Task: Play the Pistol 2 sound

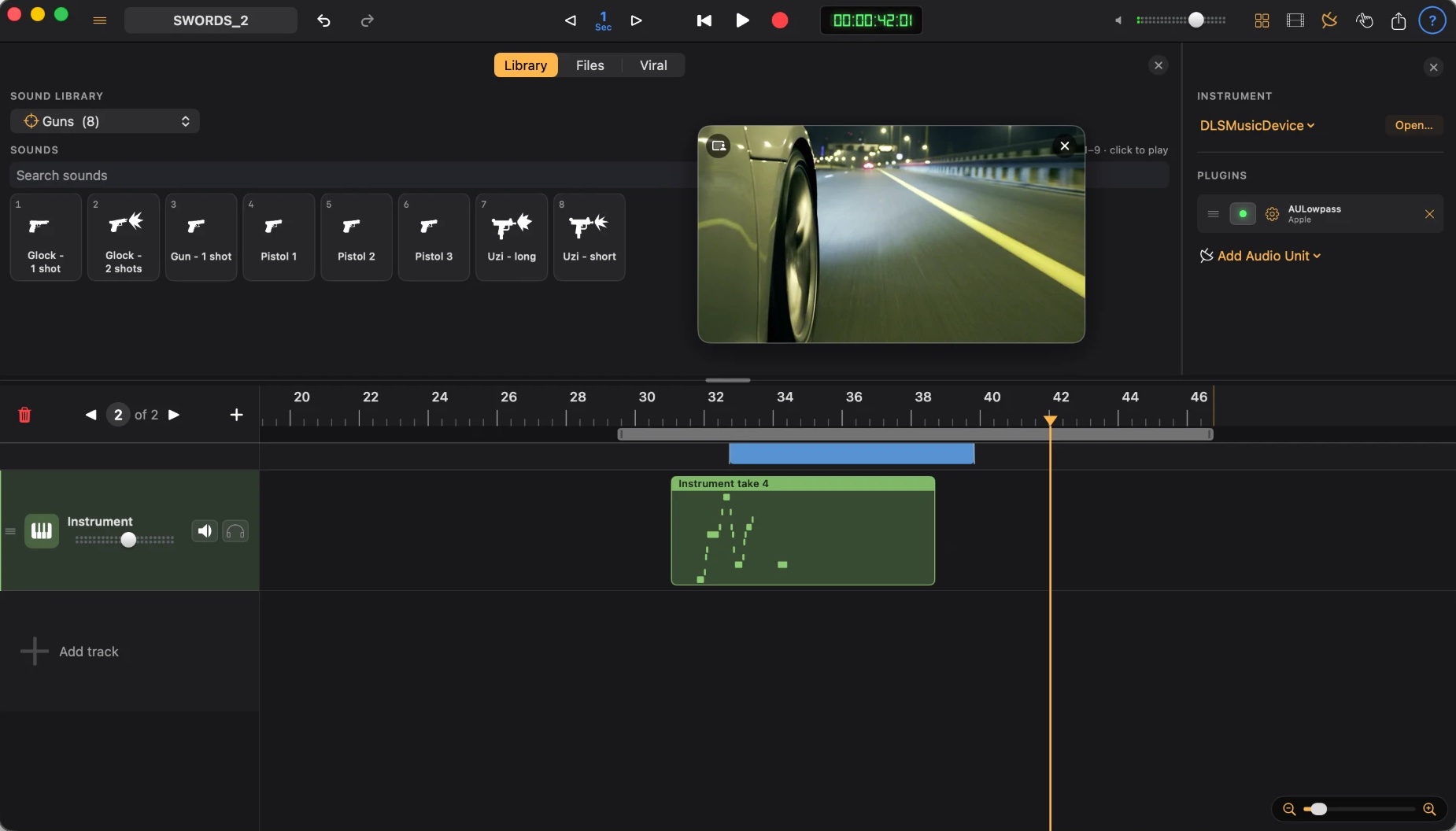Action: coord(357,237)
